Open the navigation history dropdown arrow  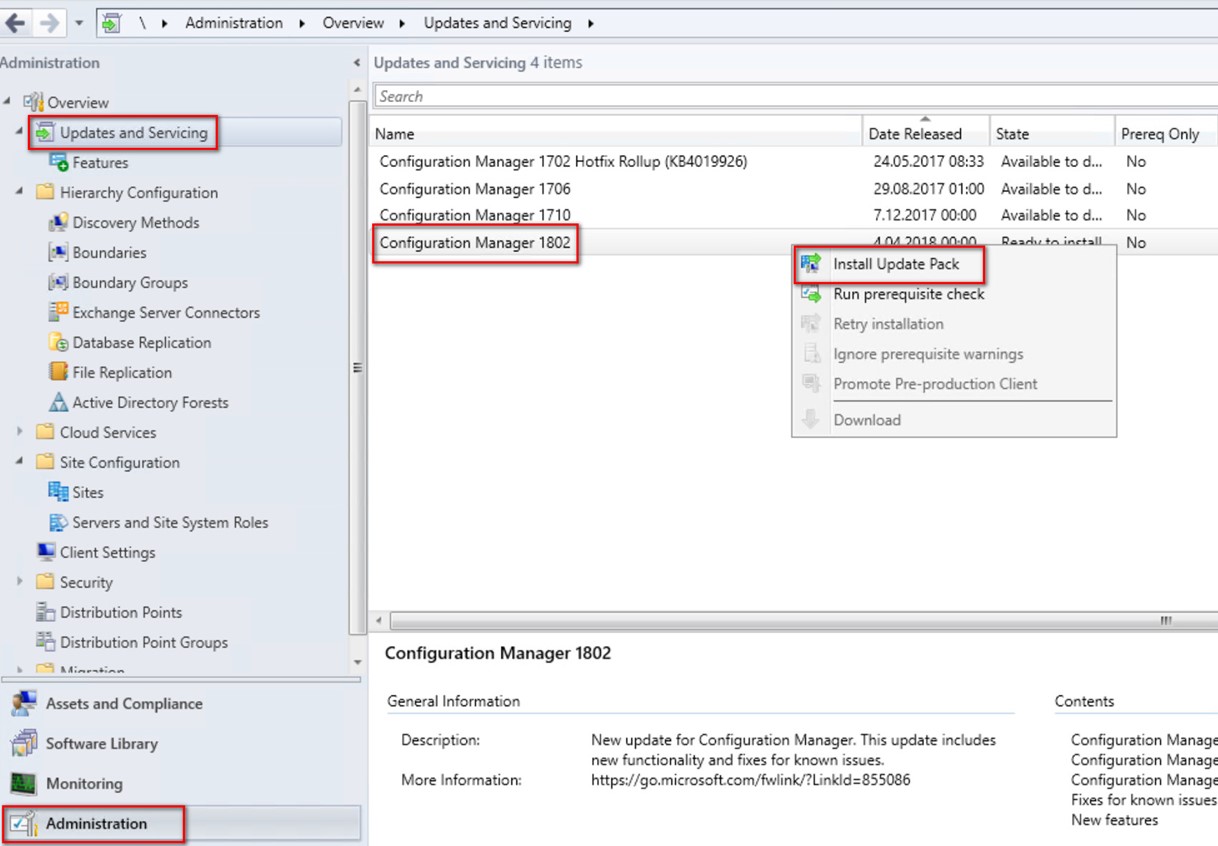(79, 23)
